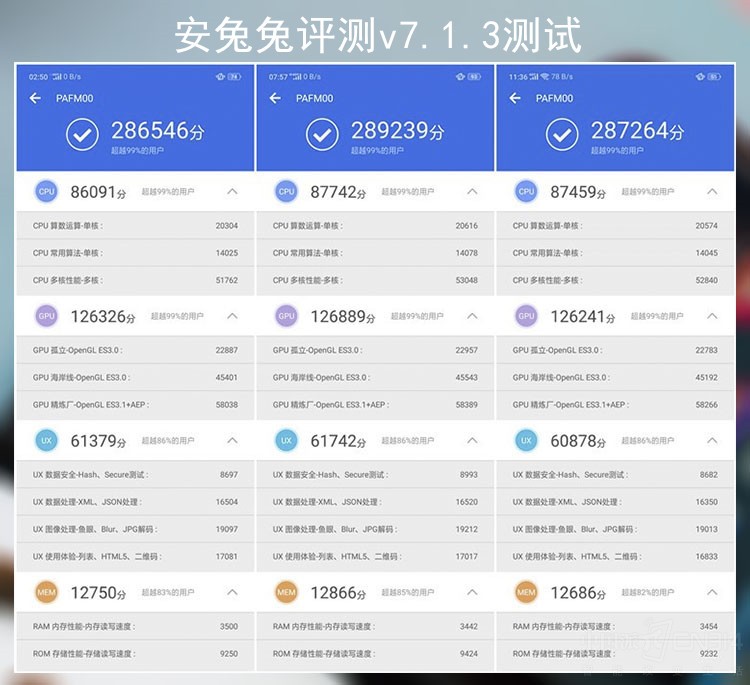This screenshot has height=685, width=750.
Task: Click battery icon in 11:36 status bar
Action: 714,77
